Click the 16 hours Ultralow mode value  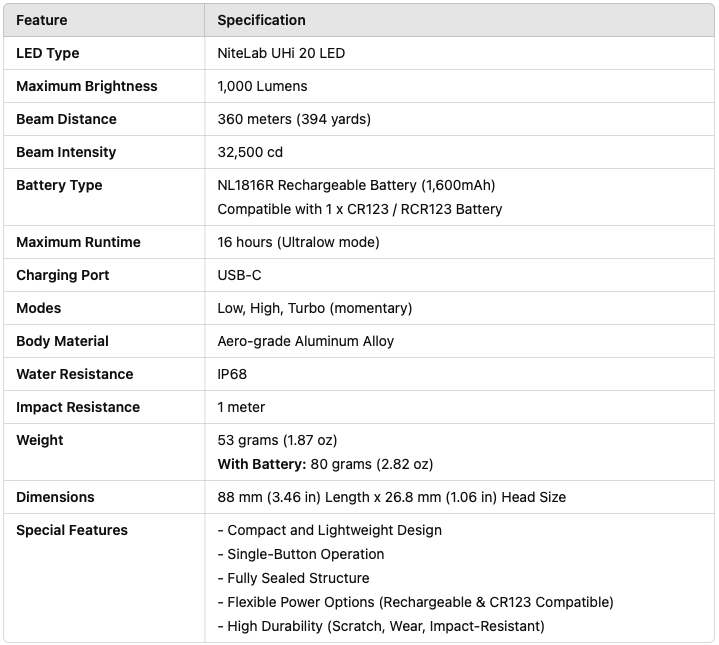point(298,242)
